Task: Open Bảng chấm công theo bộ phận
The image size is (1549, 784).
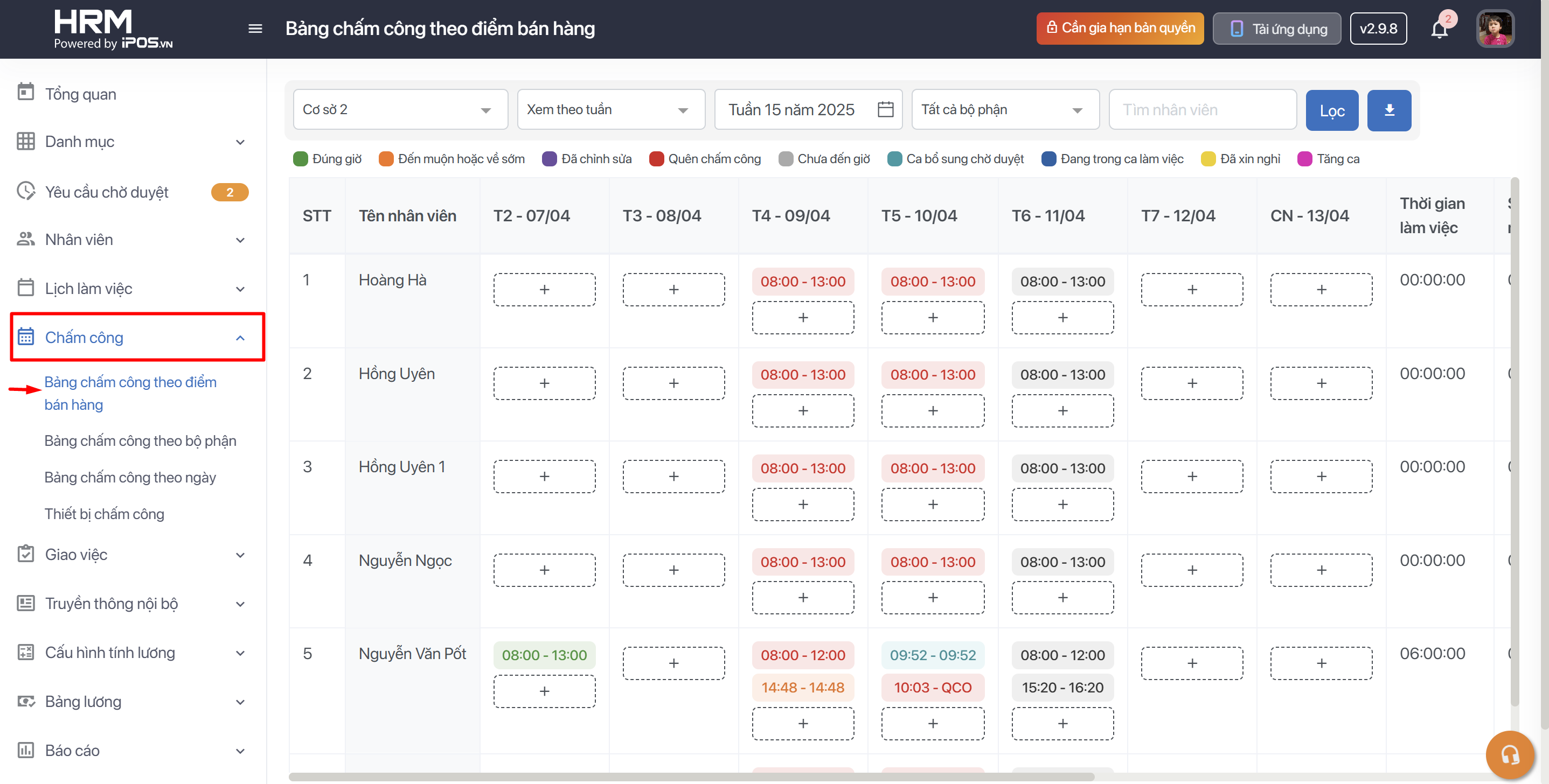Action: pos(140,440)
